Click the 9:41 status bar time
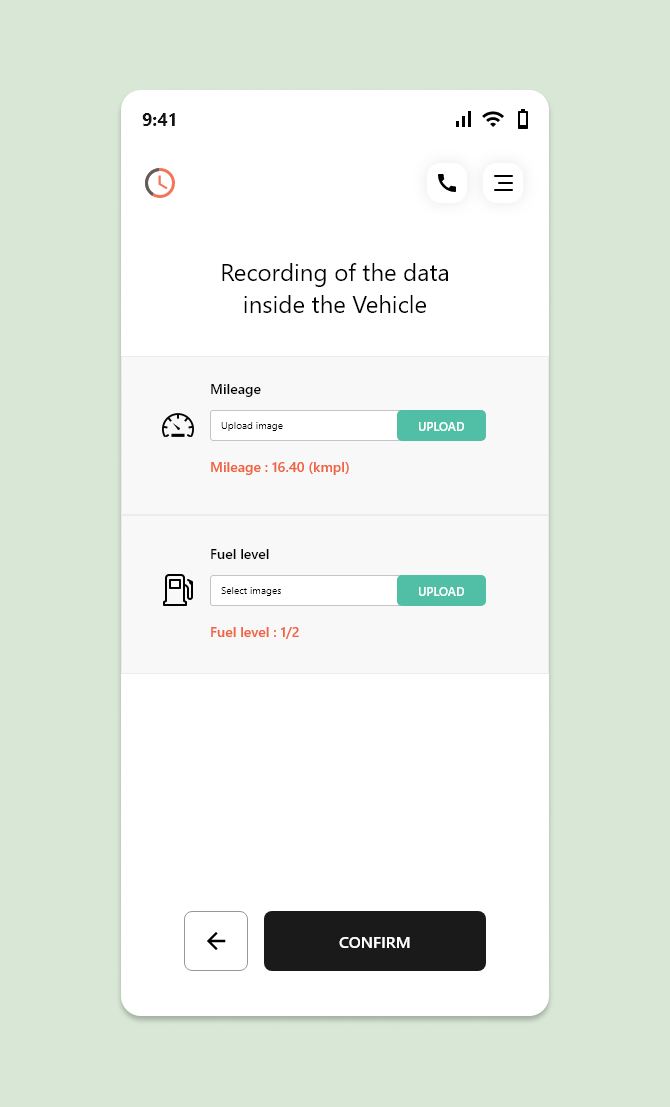 [159, 120]
